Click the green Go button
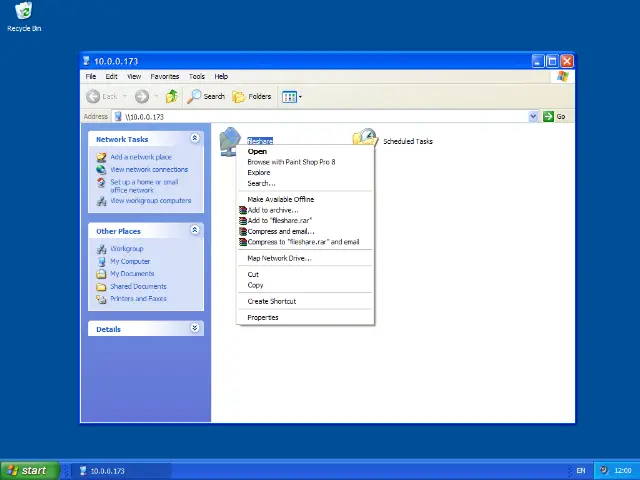640x480 pixels. click(x=554, y=116)
